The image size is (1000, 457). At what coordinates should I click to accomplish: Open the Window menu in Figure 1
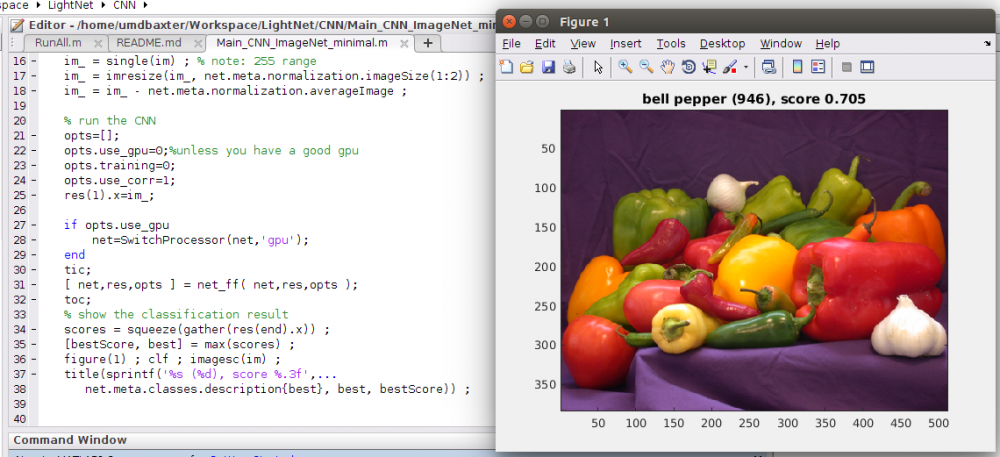[781, 43]
